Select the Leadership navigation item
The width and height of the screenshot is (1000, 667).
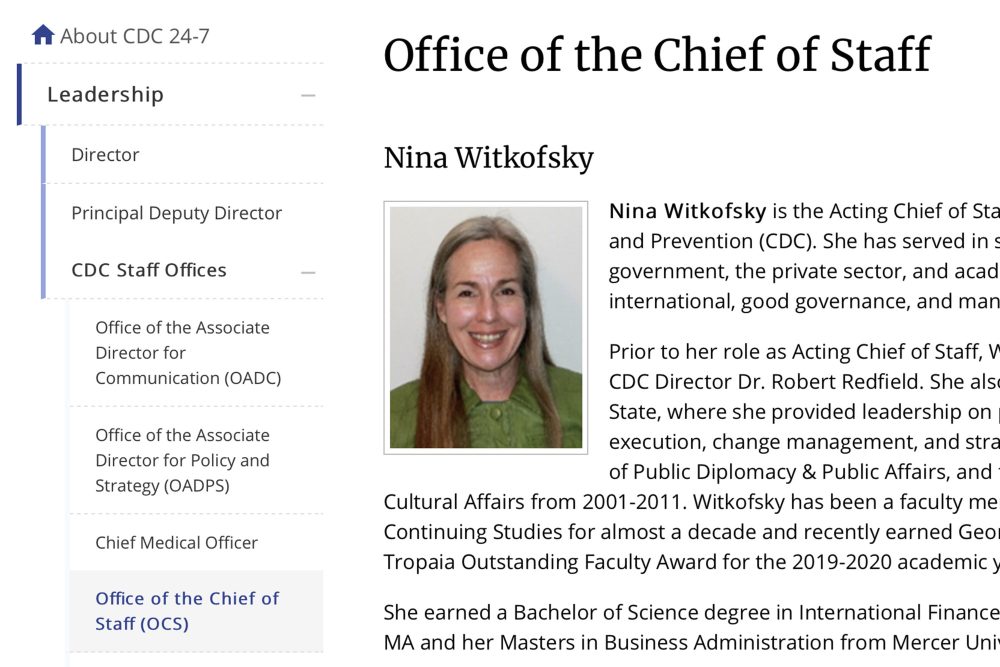[105, 95]
